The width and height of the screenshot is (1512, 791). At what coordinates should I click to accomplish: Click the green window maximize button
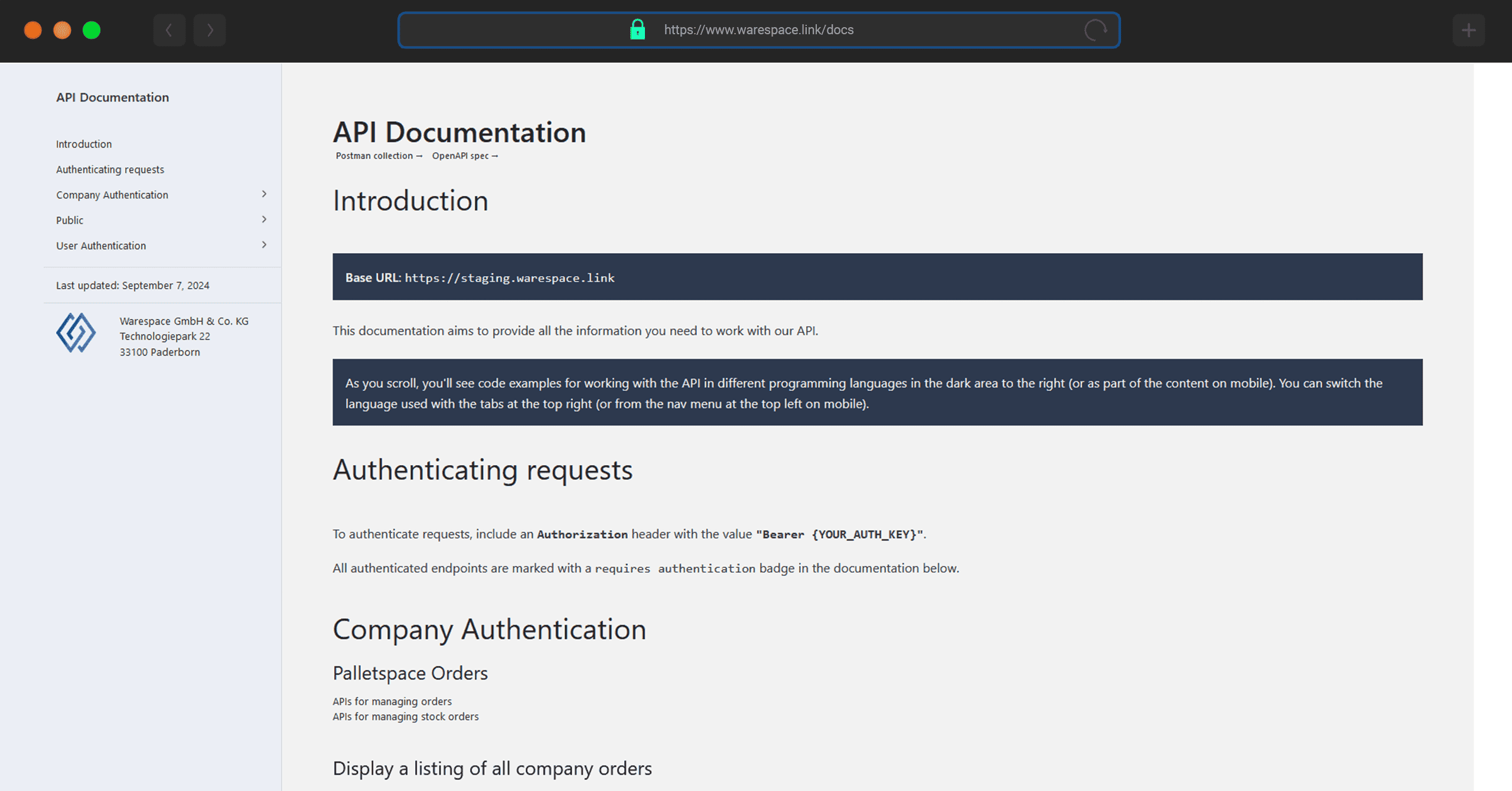(92, 30)
